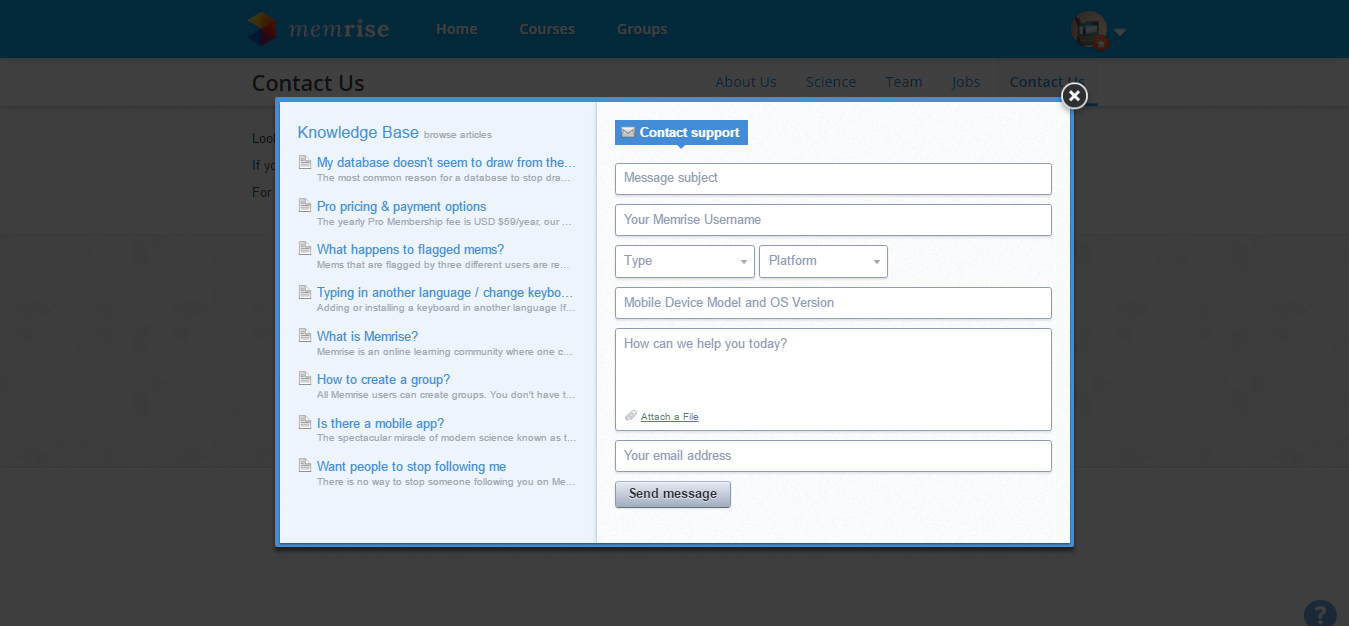Select the Contact Us tab
This screenshot has width=1349, height=626.
click(1047, 82)
